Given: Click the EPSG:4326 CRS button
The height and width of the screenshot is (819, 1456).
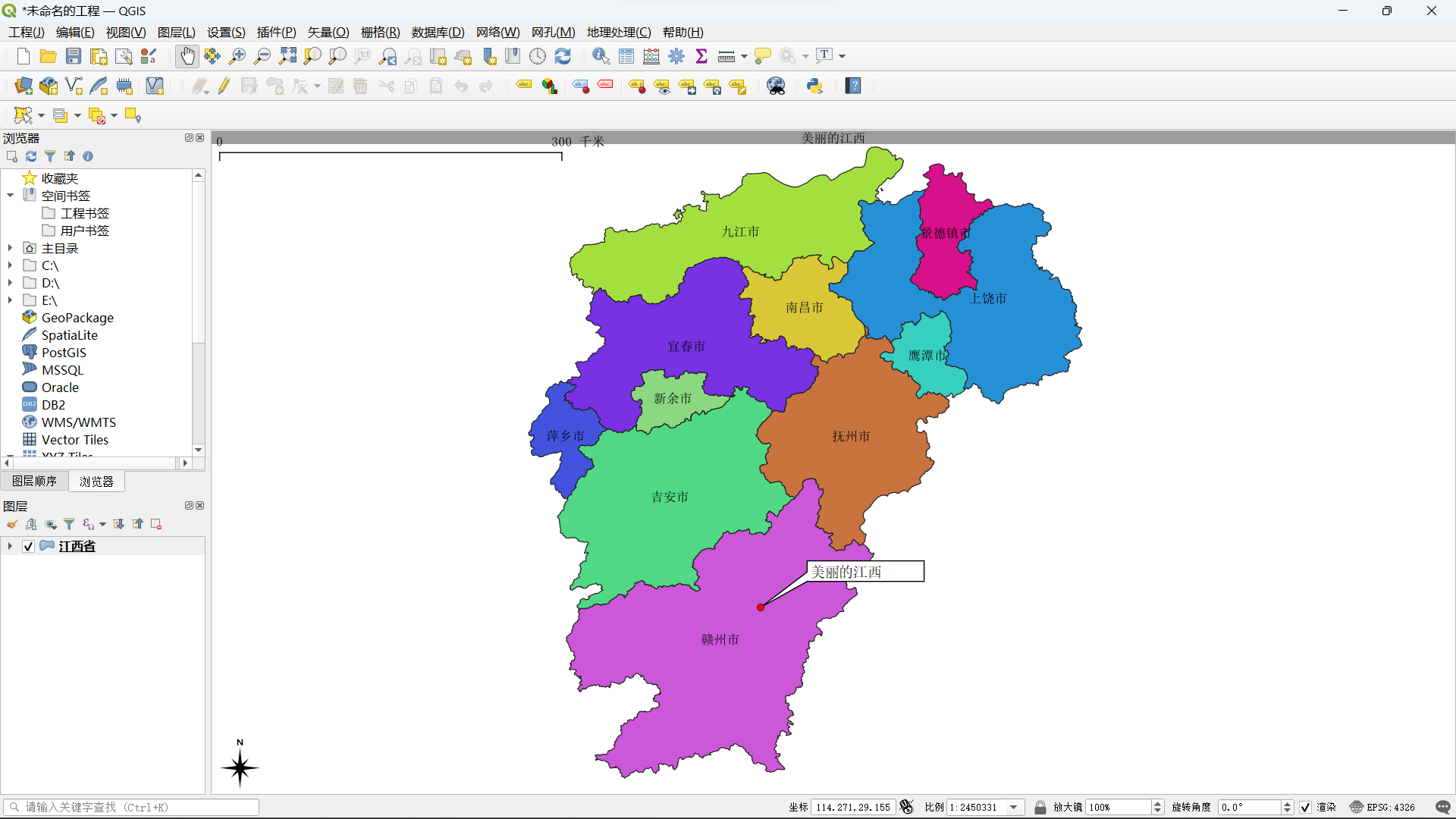Looking at the screenshot, I should pos(1383,807).
